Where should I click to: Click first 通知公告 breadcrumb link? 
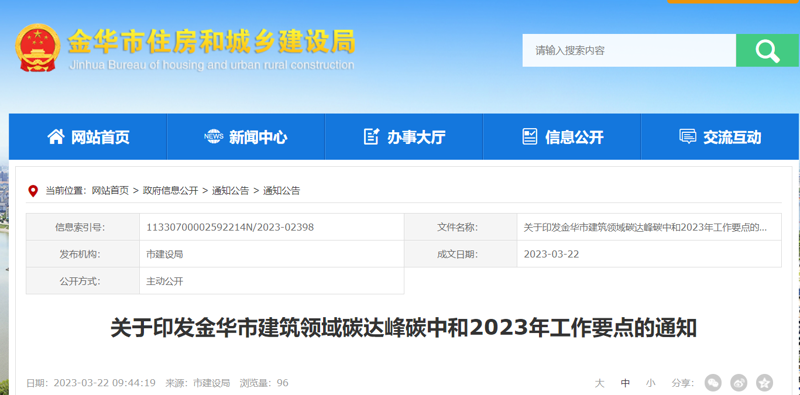click(231, 191)
